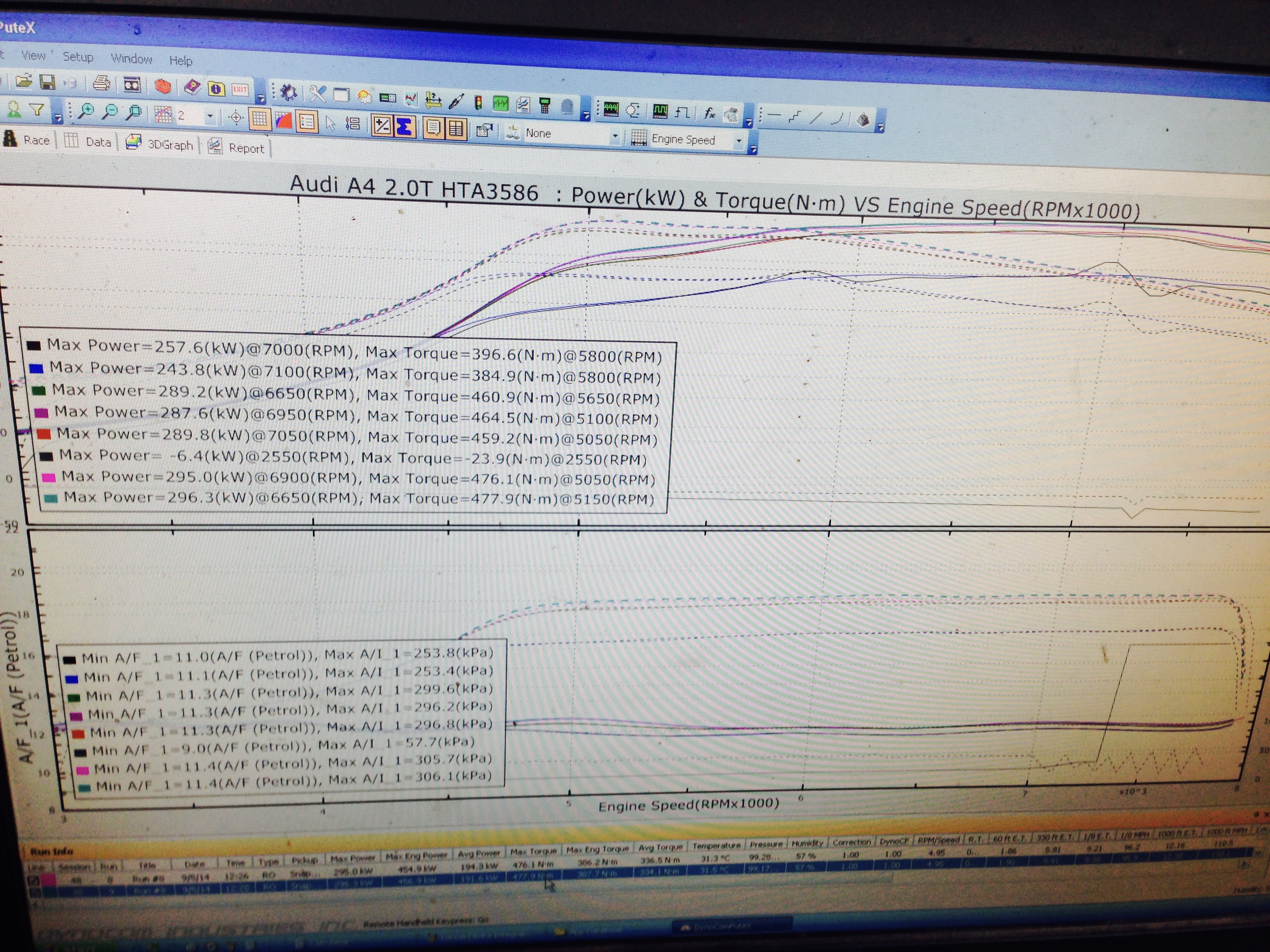The image size is (1270, 952).
Task: Click the blue sigma summation icon
Action: tap(404, 126)
